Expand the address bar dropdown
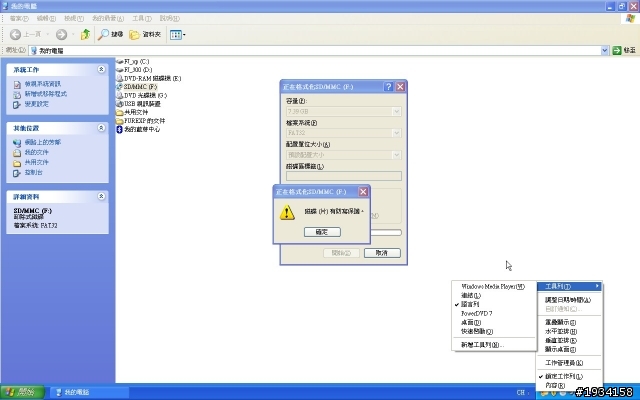 [604, 50]
